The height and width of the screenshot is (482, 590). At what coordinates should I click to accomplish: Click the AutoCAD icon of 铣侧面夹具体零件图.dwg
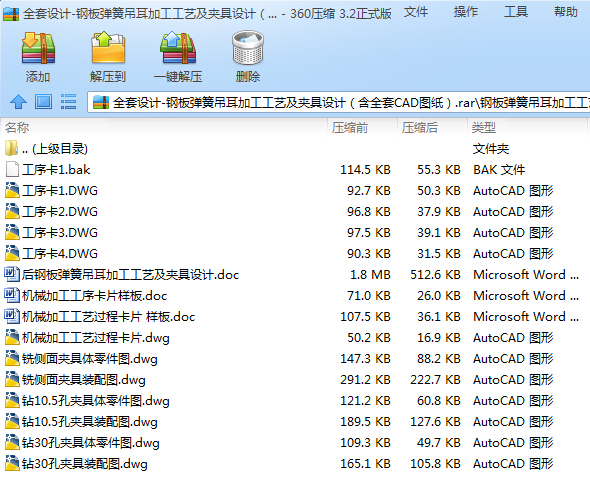(12, 358)
